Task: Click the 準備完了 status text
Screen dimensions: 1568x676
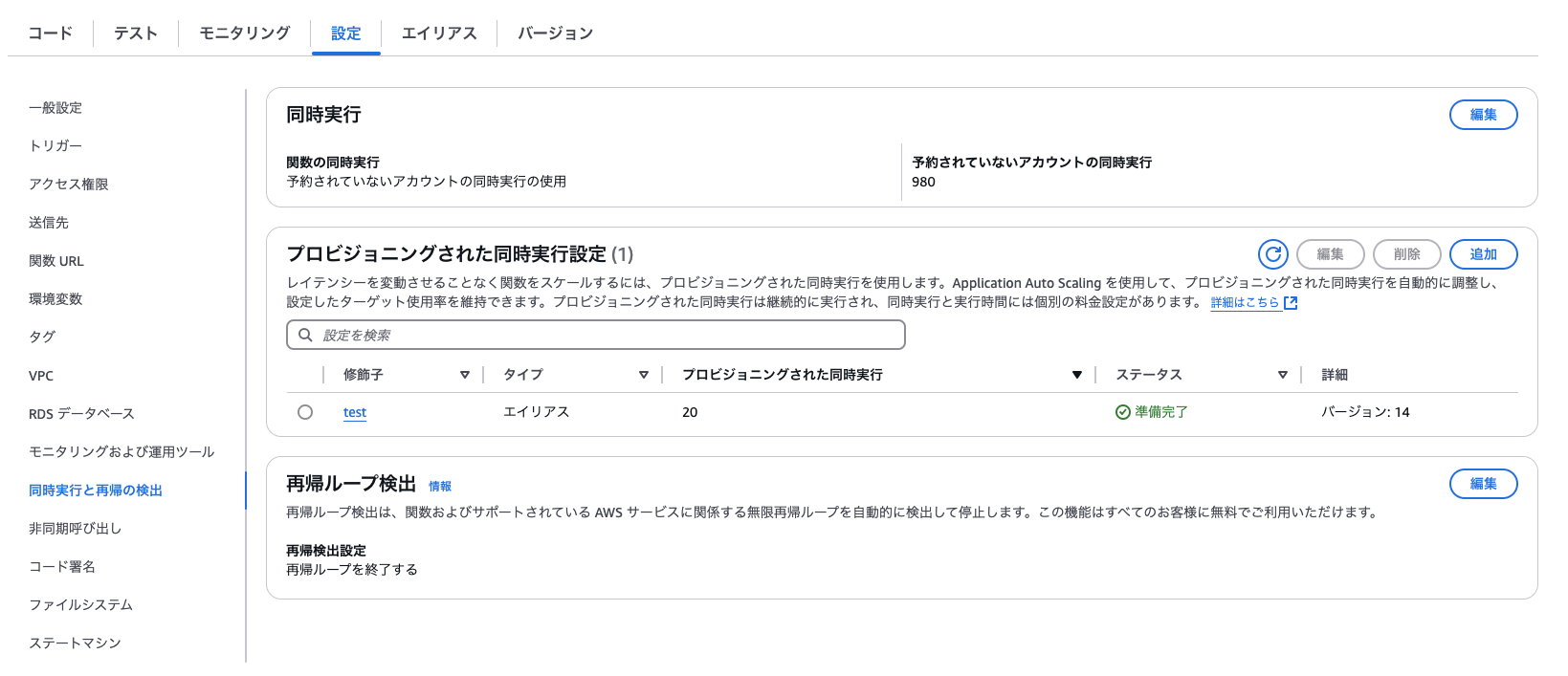Action: tap(1161, 412)
